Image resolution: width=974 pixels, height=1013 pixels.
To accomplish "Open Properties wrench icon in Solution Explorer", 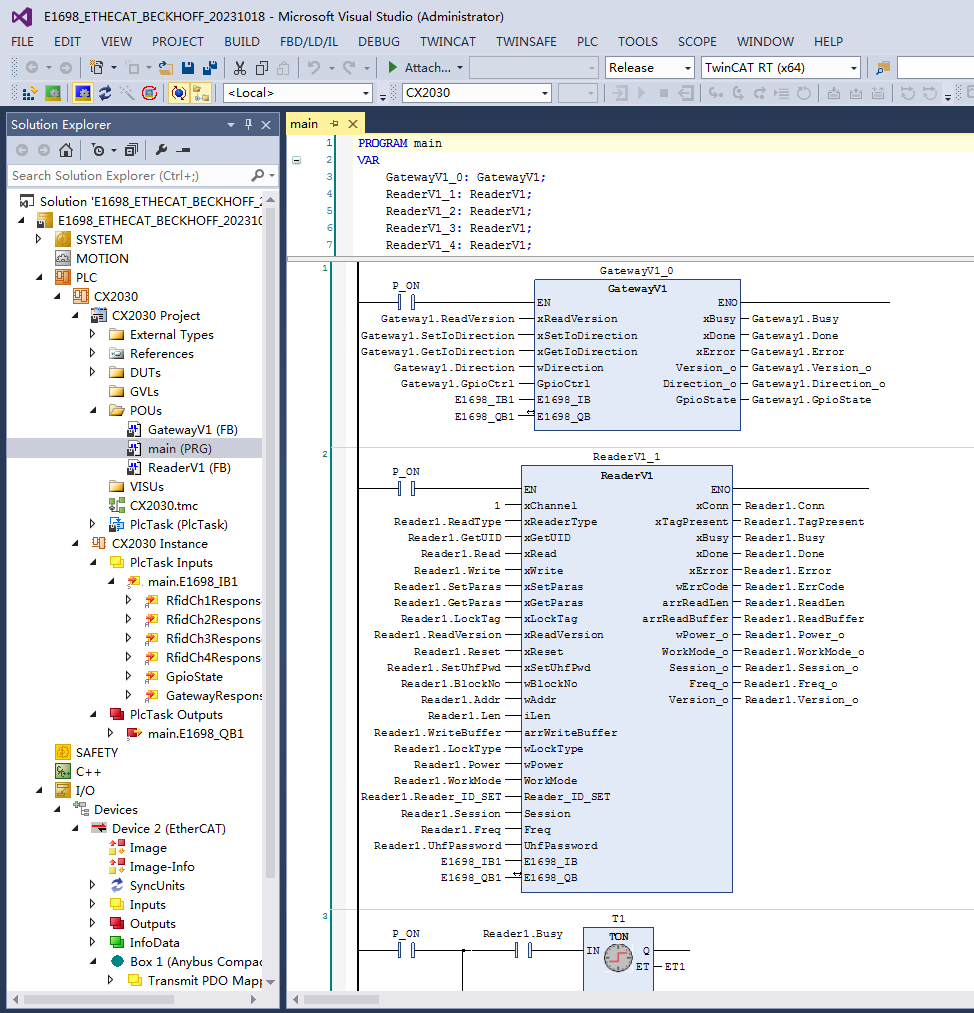I will coord(161,150).
